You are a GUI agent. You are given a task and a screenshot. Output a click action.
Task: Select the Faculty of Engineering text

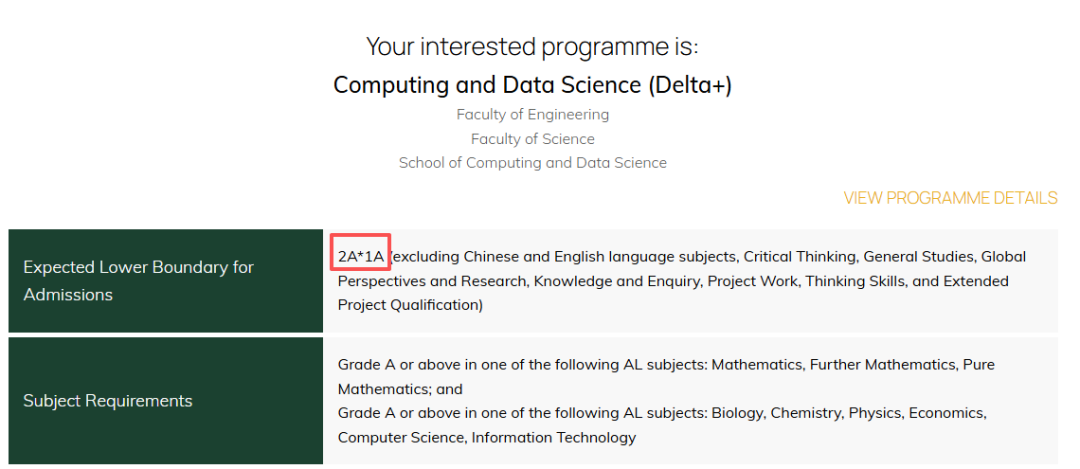532,115
